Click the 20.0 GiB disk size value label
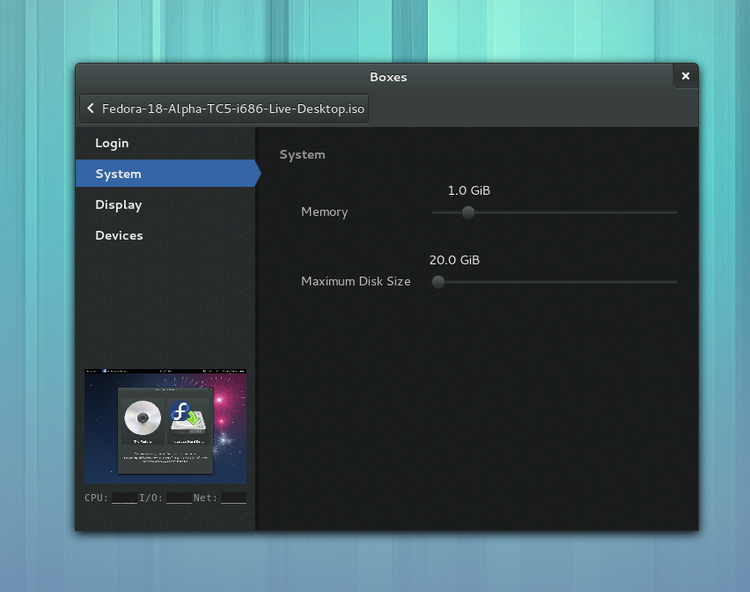This screenshot has height=592, width=750. click(454, 260)
